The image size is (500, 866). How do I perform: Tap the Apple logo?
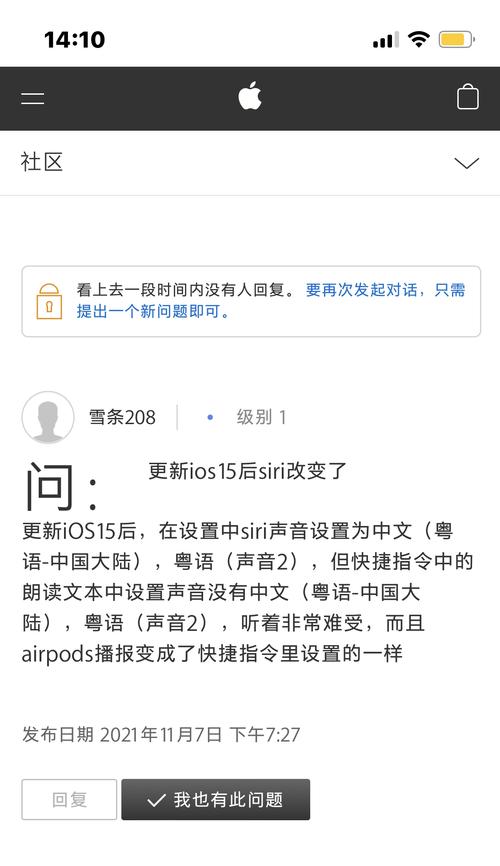pos(250,96)
